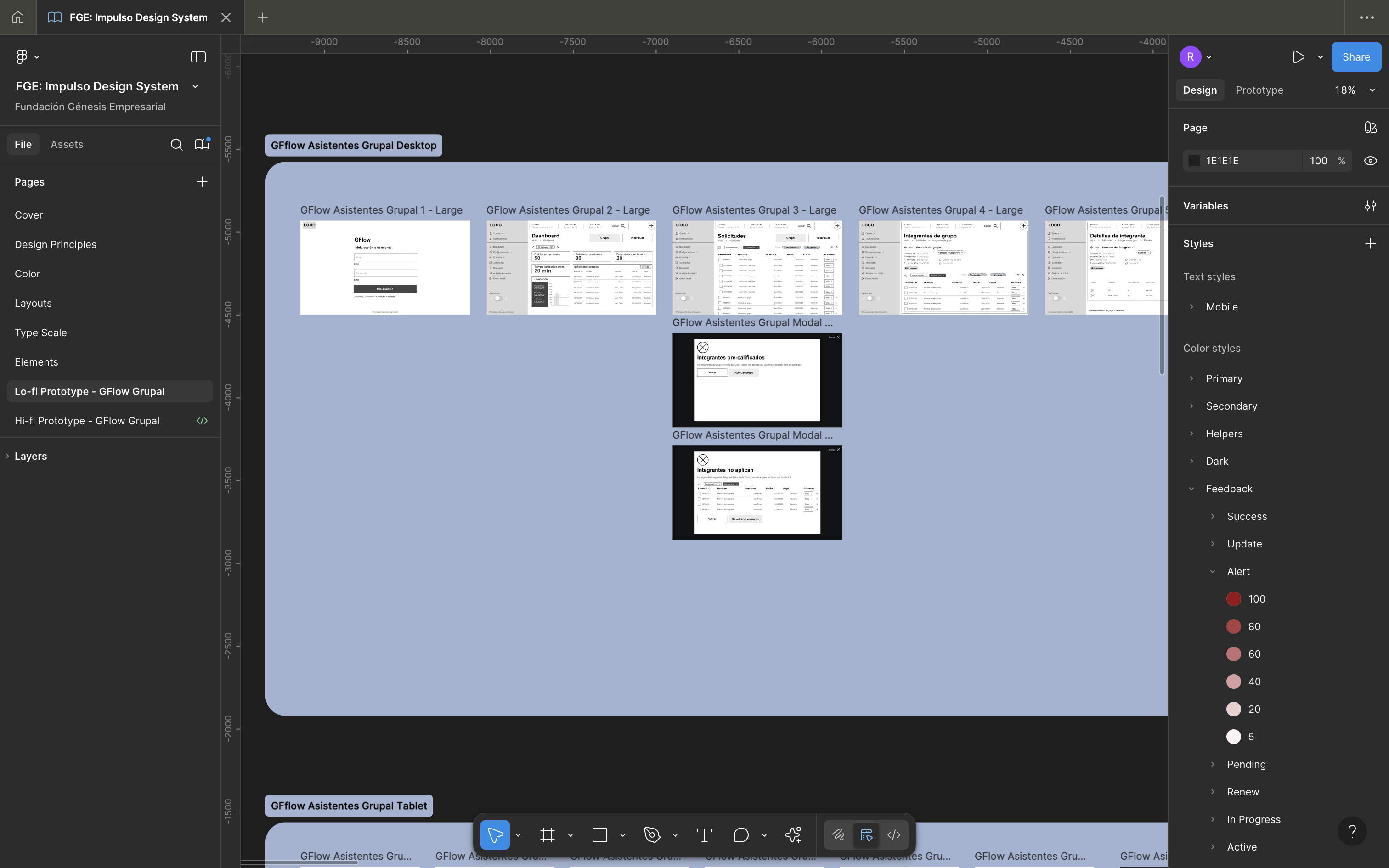Screen dimensions: 1389x868
Task: Select the Move tool
Action: click(495, 835)
